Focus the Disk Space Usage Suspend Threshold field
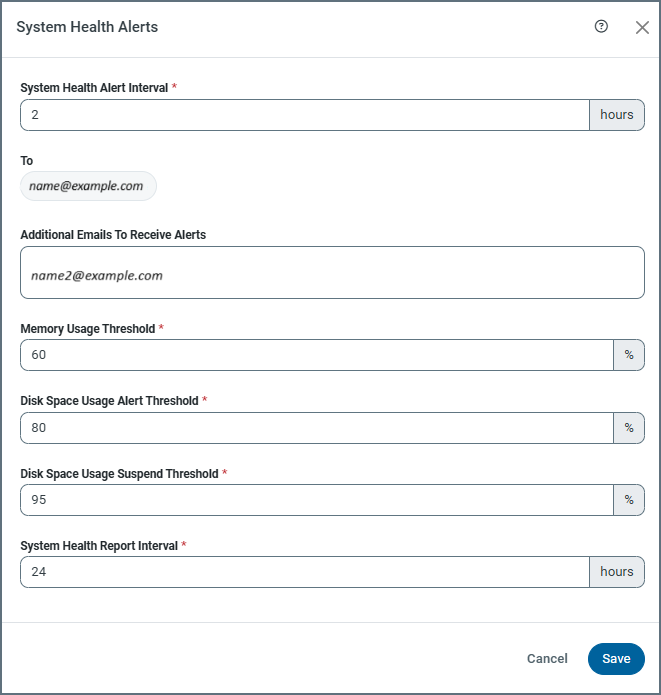The height and width of the screenshot is (695, 661). coord(316,500)
